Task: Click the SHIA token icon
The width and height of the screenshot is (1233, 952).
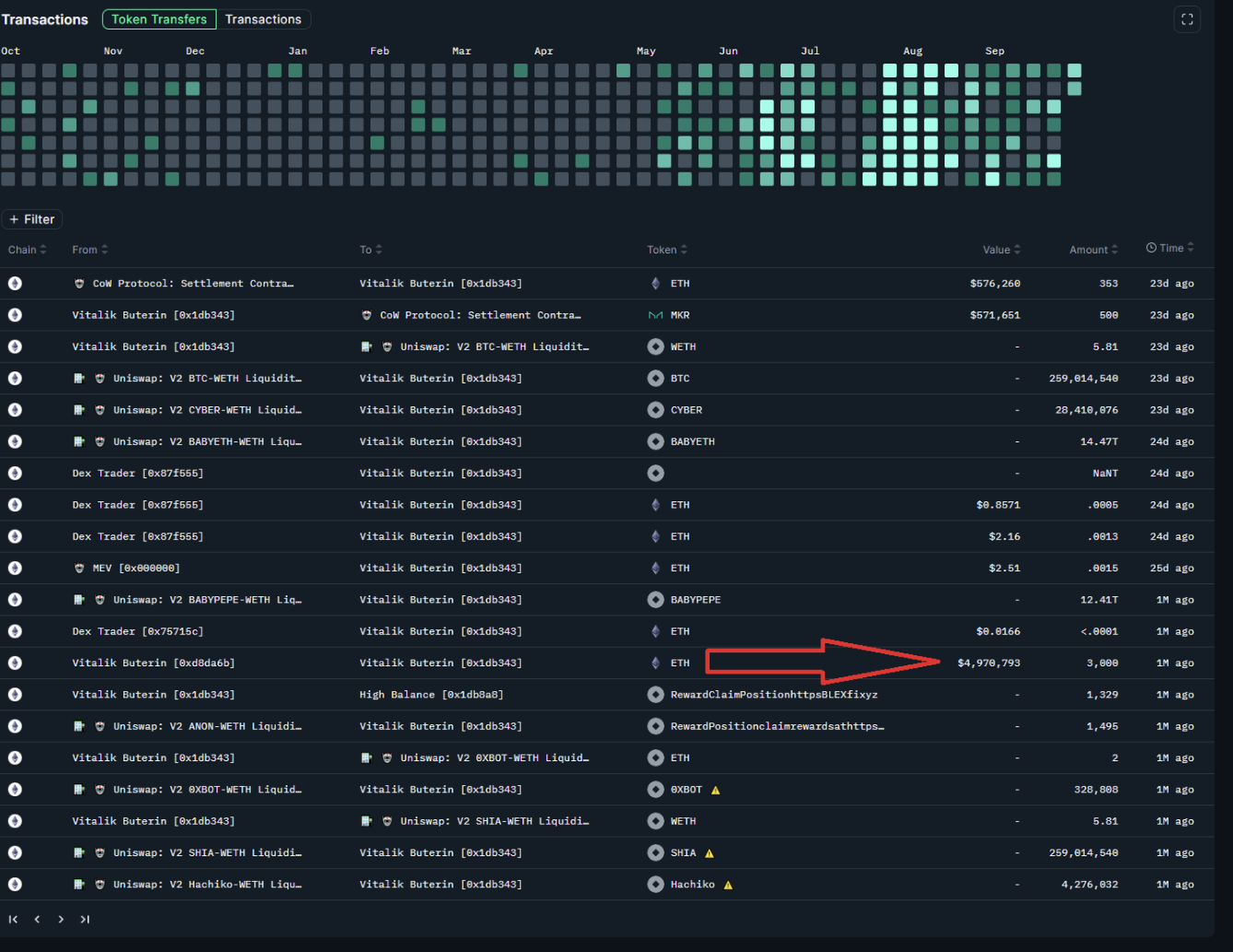Action: click(x=655, y=852)
